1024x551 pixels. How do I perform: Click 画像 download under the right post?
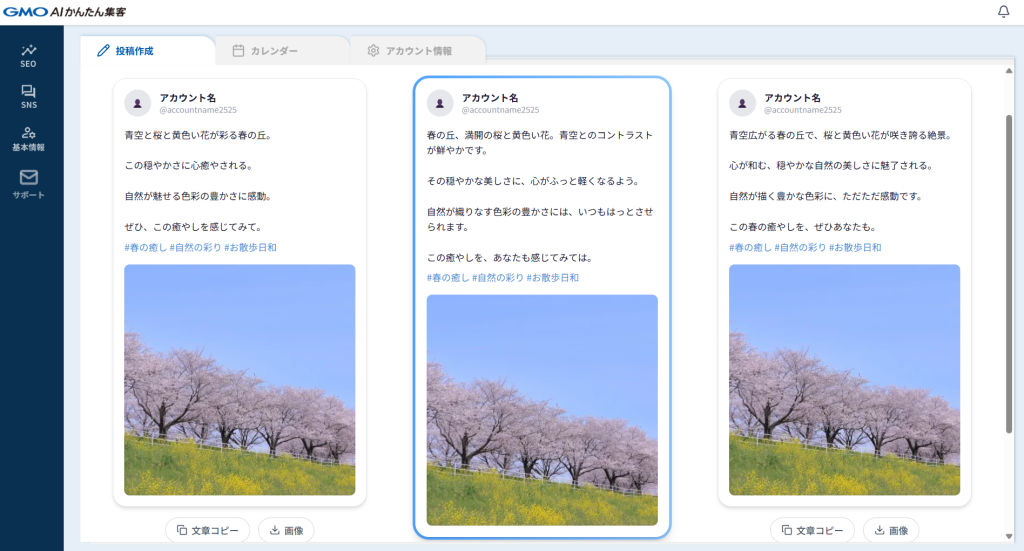tap(891, 530)
